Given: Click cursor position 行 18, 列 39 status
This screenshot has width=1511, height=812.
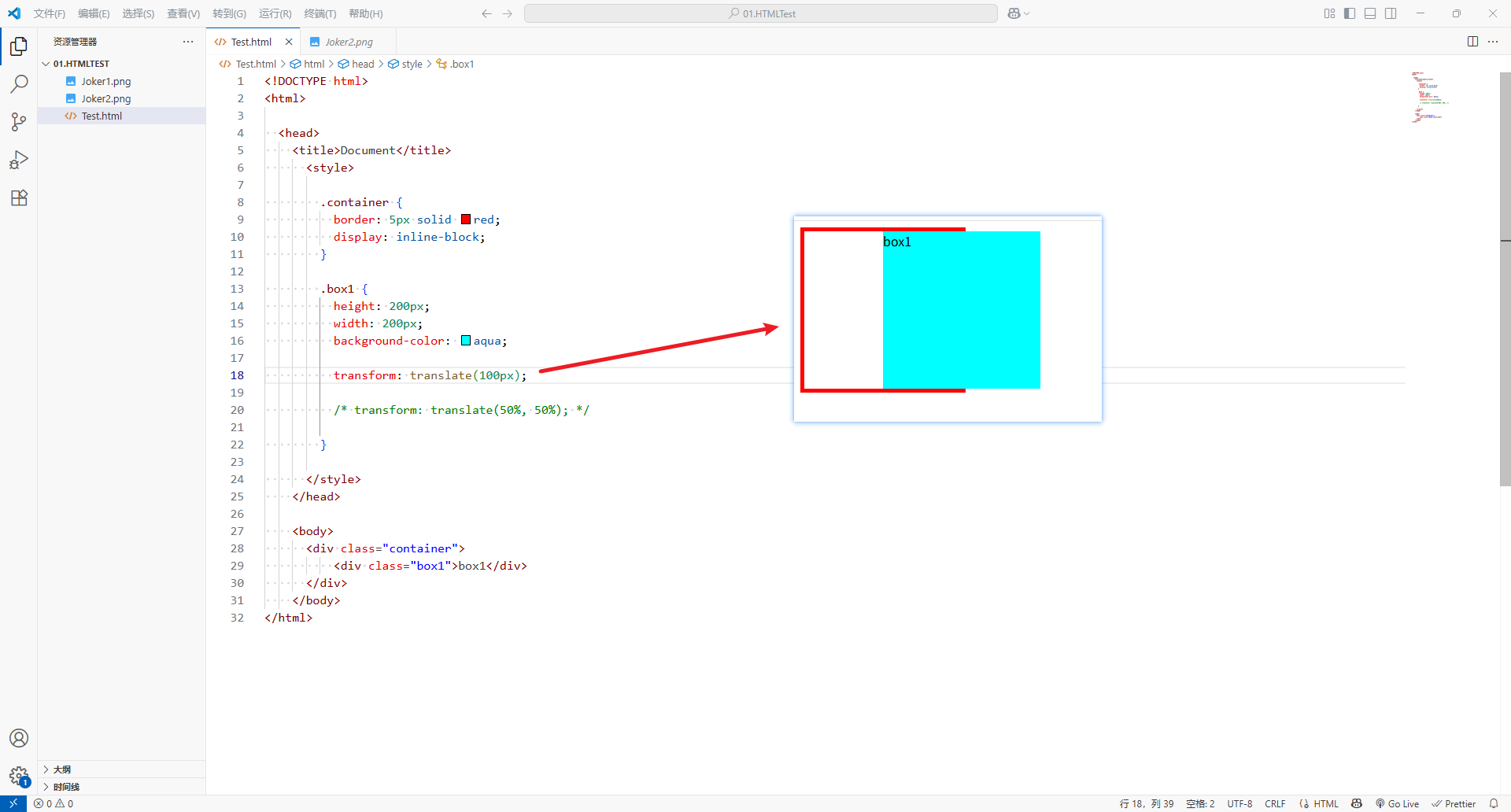Looking at the screenshot, I should pyautogui.click(x=1147, y=803).
